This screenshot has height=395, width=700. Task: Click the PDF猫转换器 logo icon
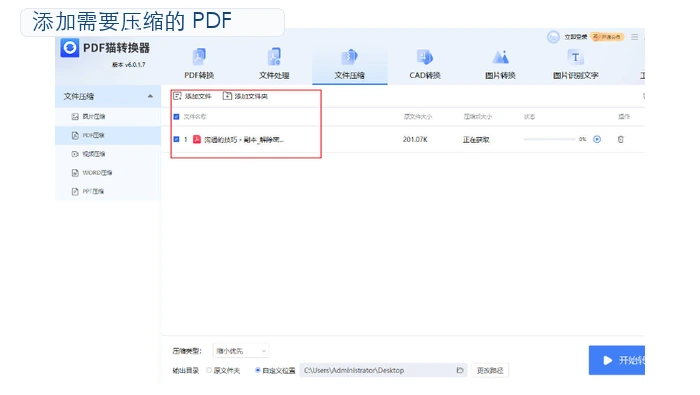click(70, 48)
